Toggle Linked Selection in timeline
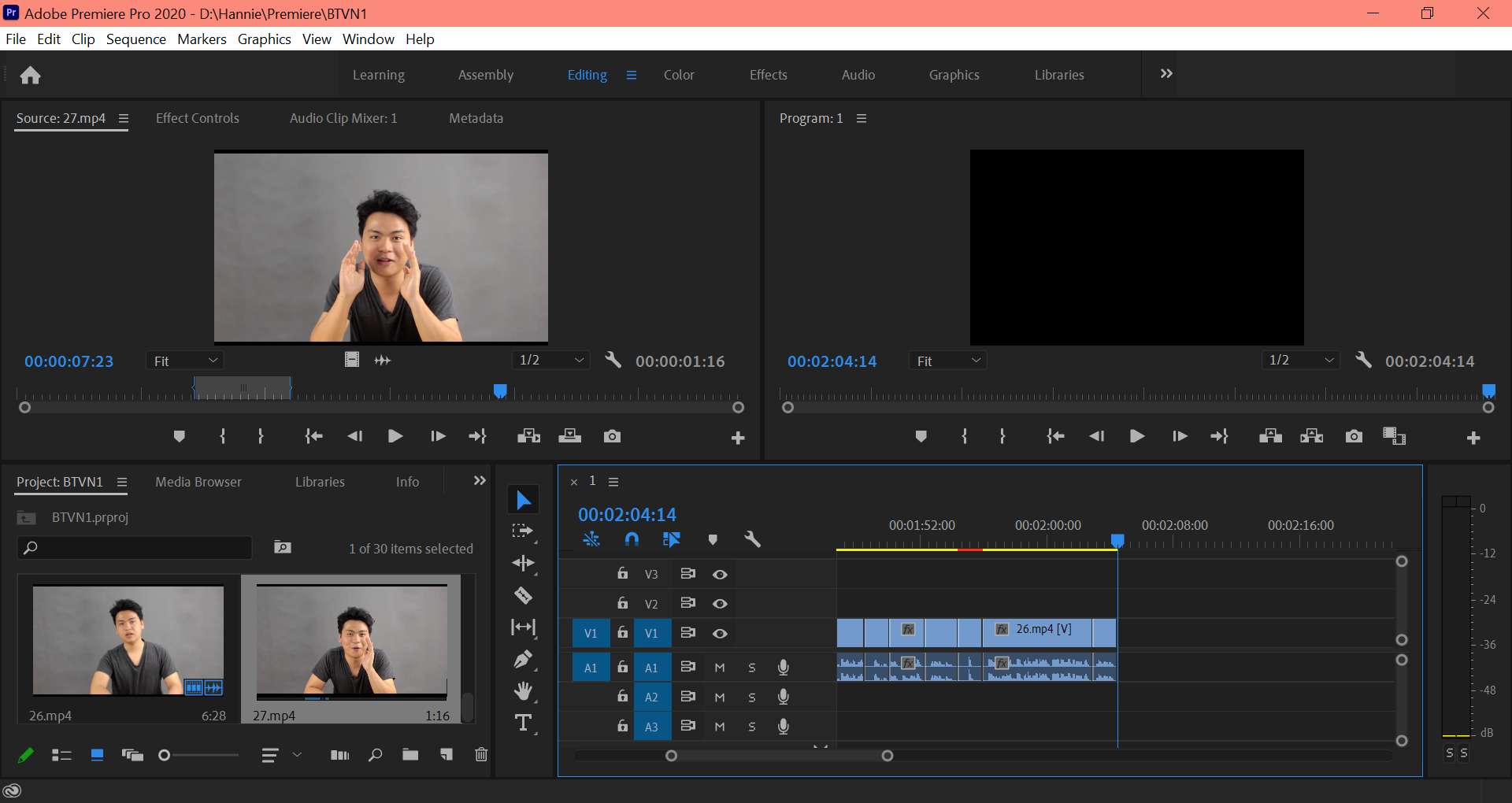The image size is (1512, 803). pyautogui.click(x=671, y=539)
